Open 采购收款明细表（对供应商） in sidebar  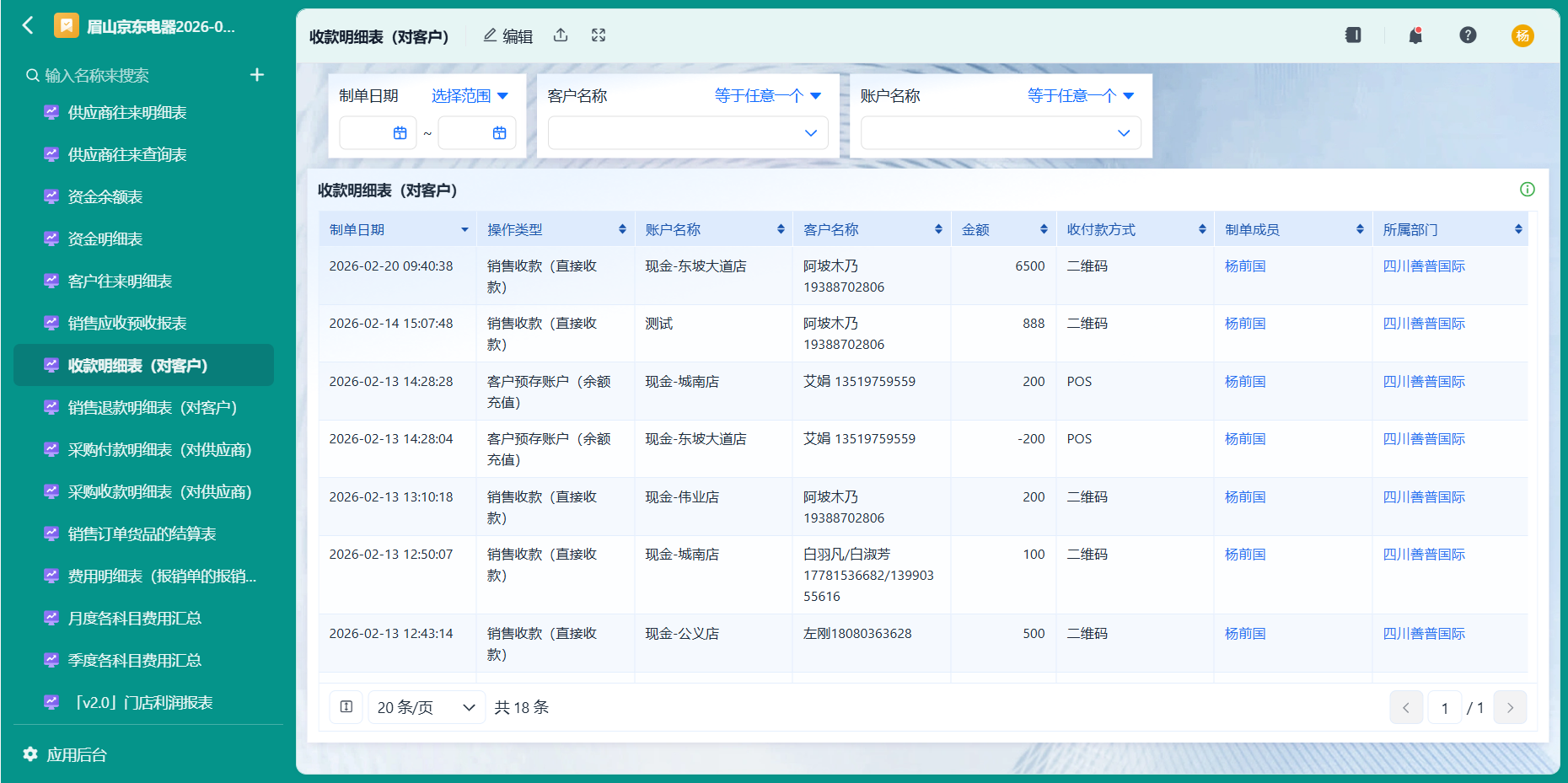[160, 491]
